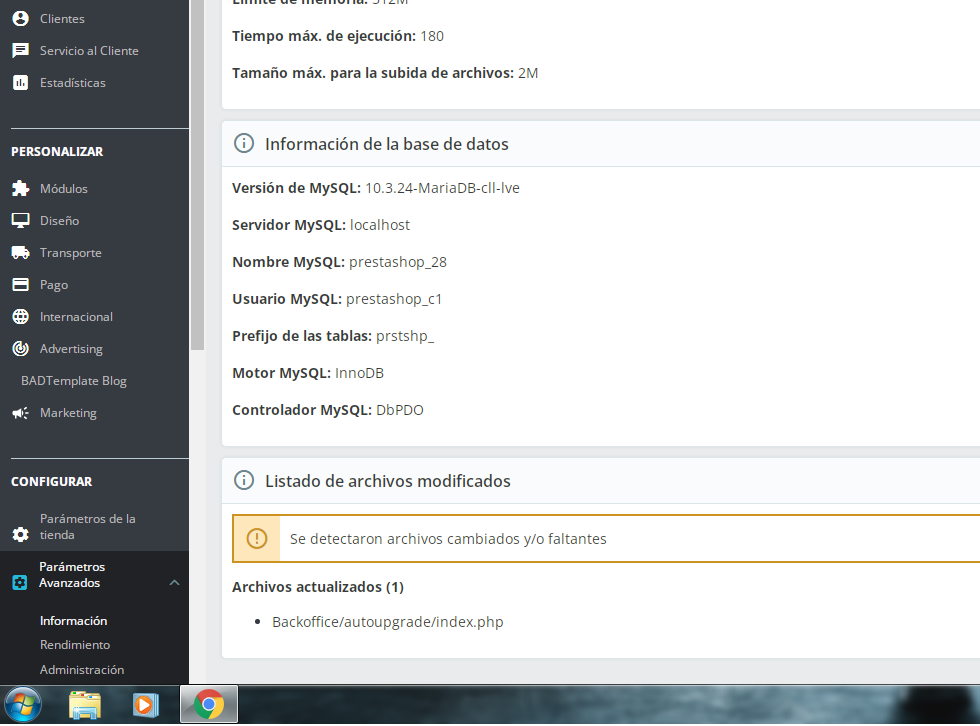Click upload size value 2M
980x726 pixels.
tap(528, 73)
